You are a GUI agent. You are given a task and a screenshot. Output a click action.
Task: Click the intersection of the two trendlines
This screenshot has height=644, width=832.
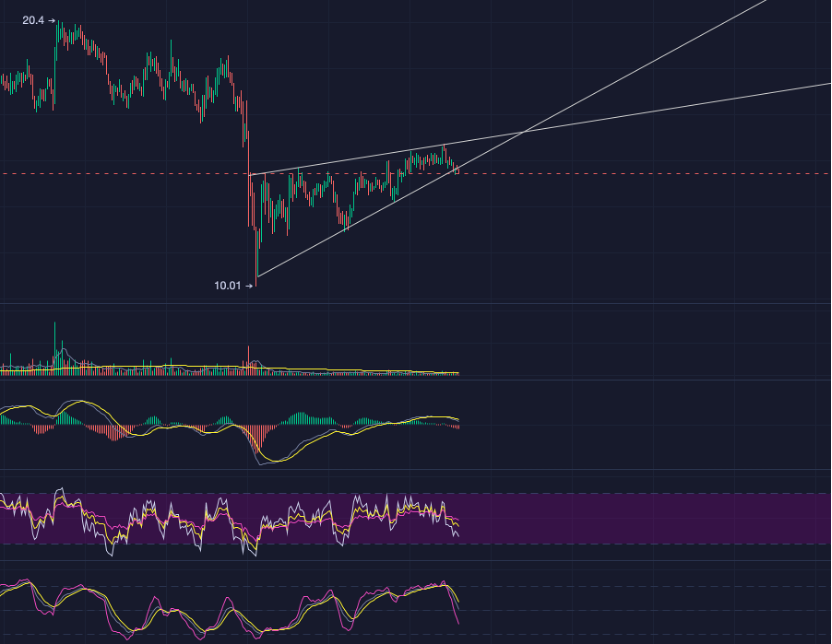pos(524,131)
